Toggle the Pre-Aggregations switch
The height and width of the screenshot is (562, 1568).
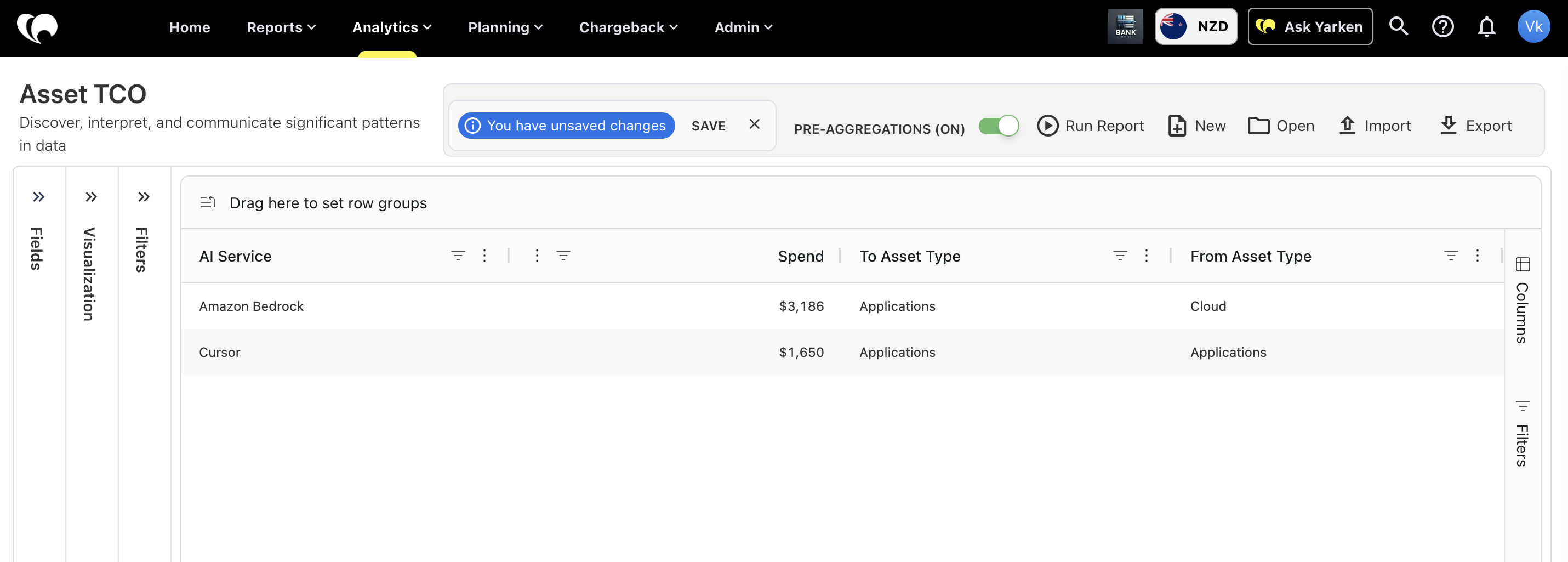point(999,126)
